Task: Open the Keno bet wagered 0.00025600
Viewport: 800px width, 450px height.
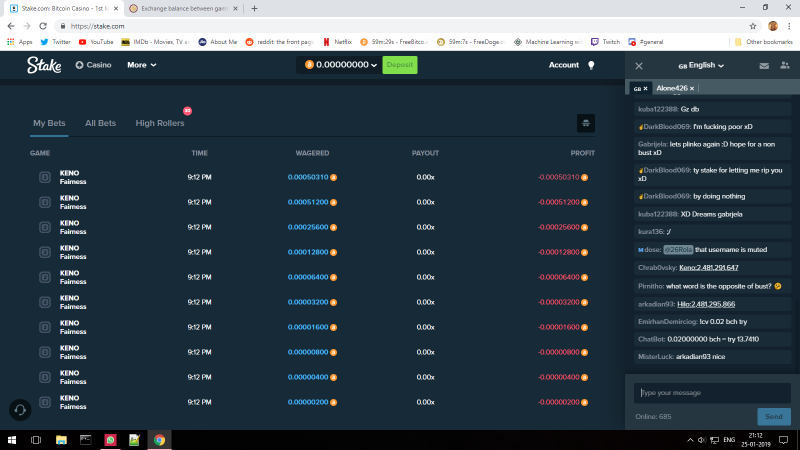Action: pos(312,227)
